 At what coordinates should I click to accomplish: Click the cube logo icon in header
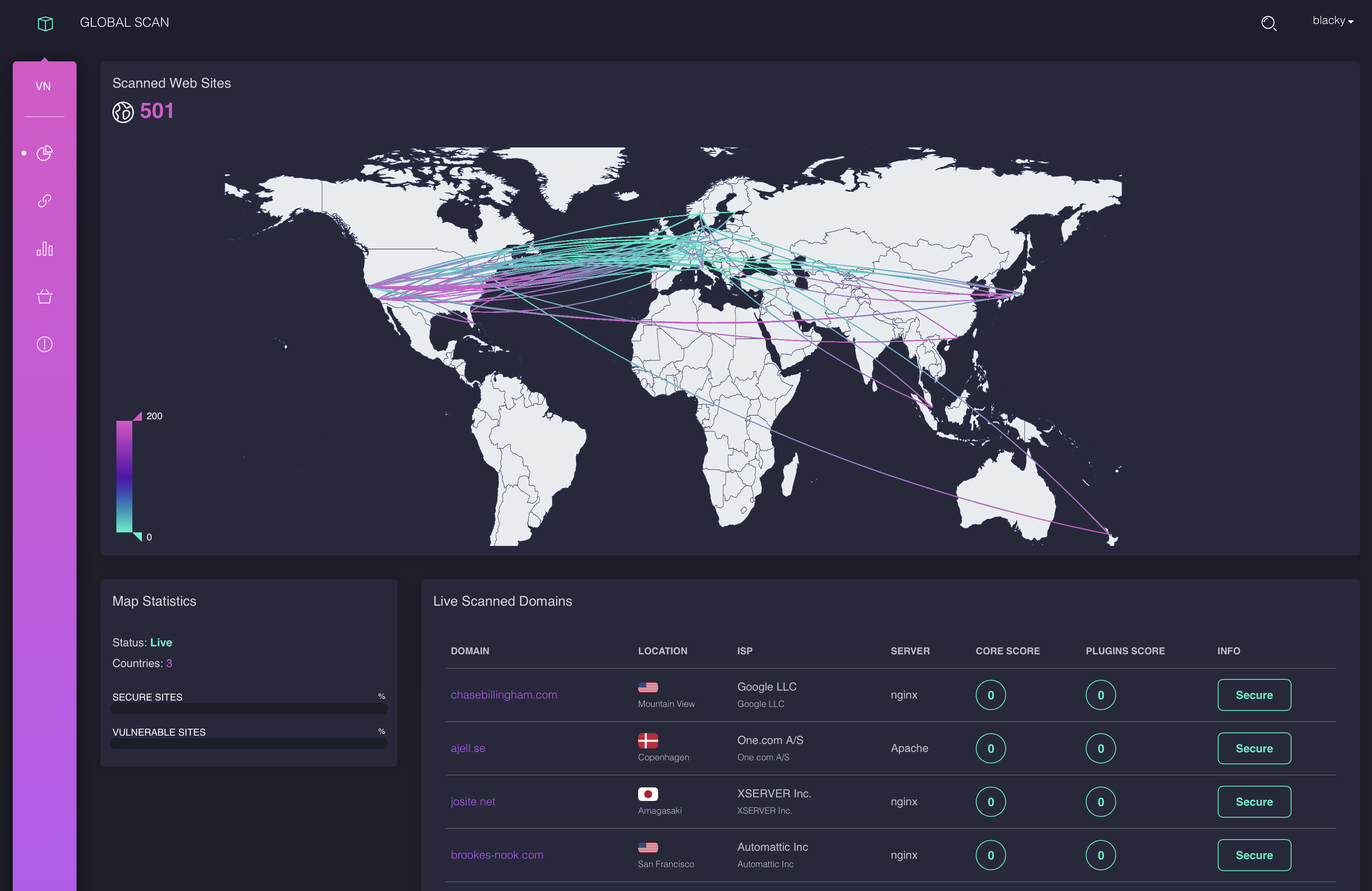tap(45, 23)
